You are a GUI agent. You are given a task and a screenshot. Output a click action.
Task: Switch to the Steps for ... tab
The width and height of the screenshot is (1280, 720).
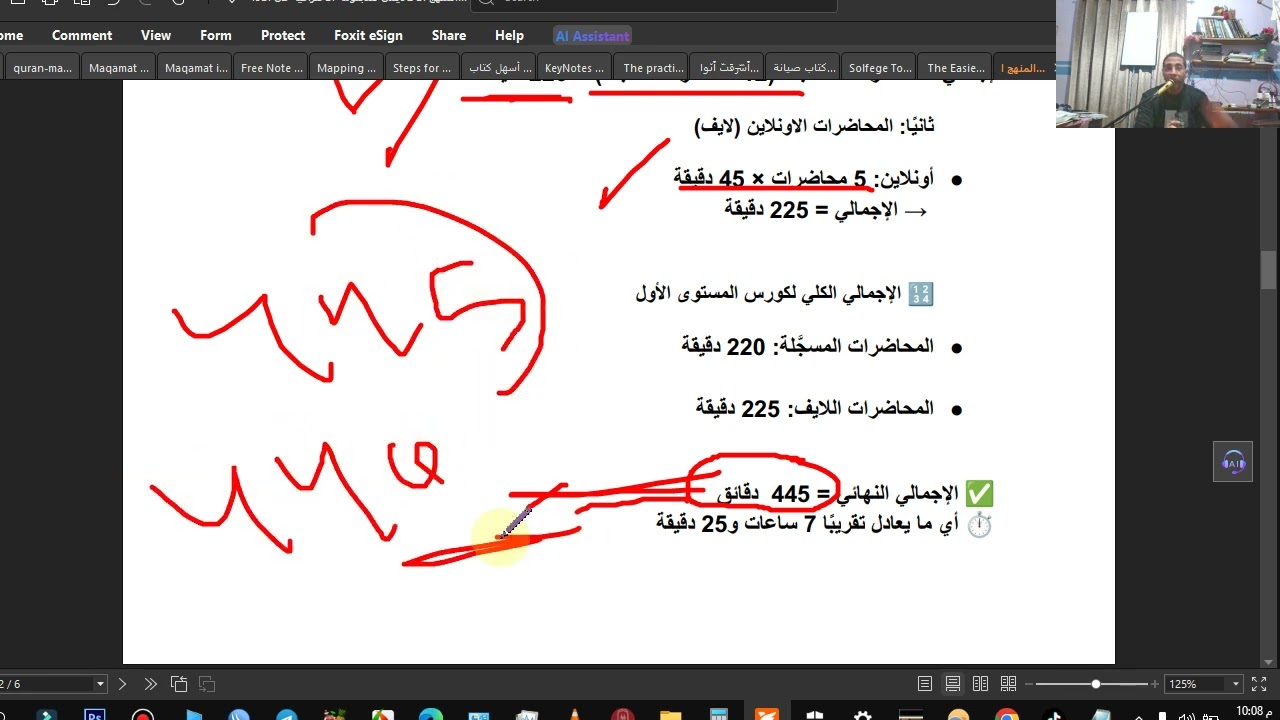pos(422,68)
